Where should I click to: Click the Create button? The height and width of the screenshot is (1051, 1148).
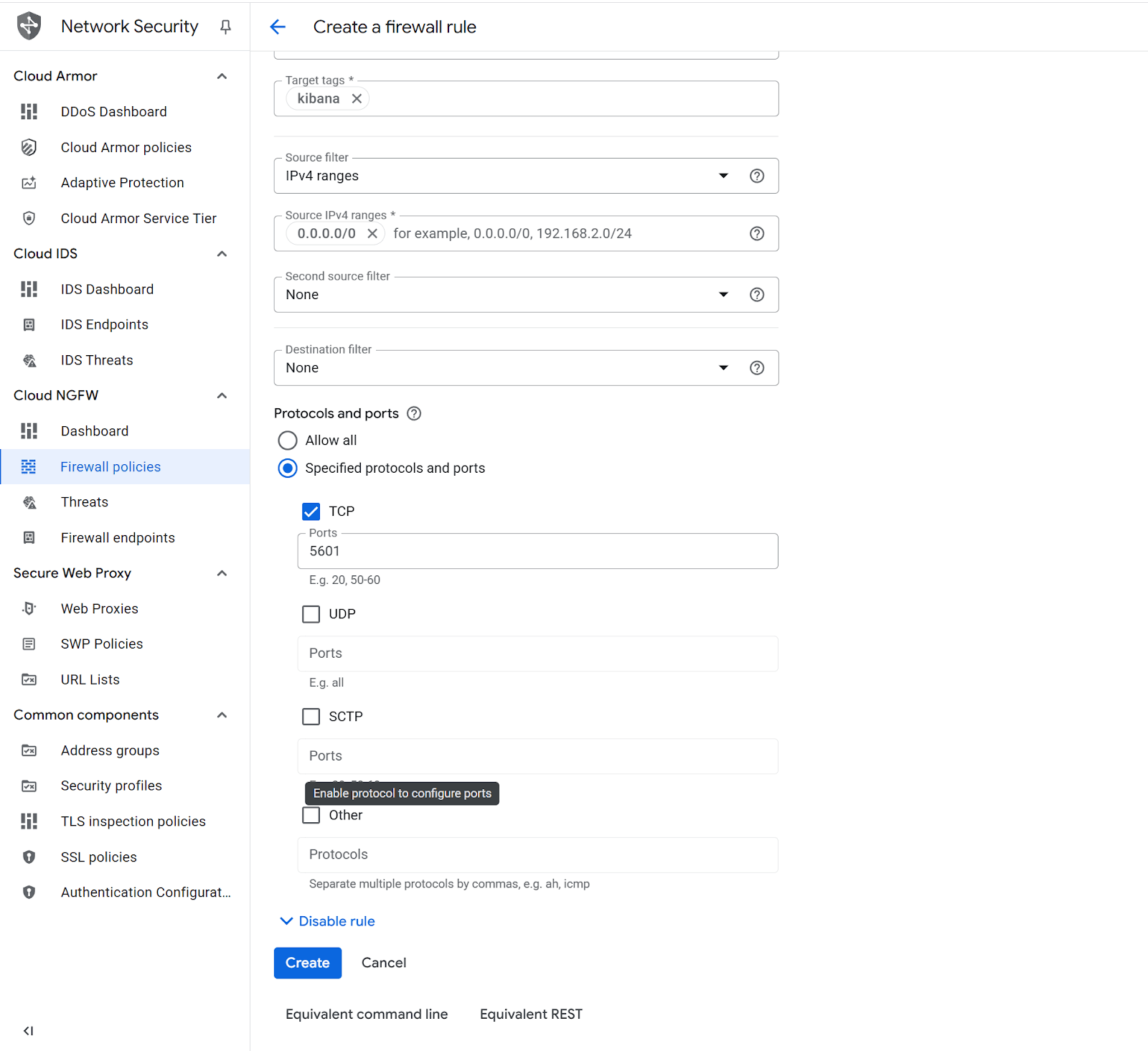point(307,963)
